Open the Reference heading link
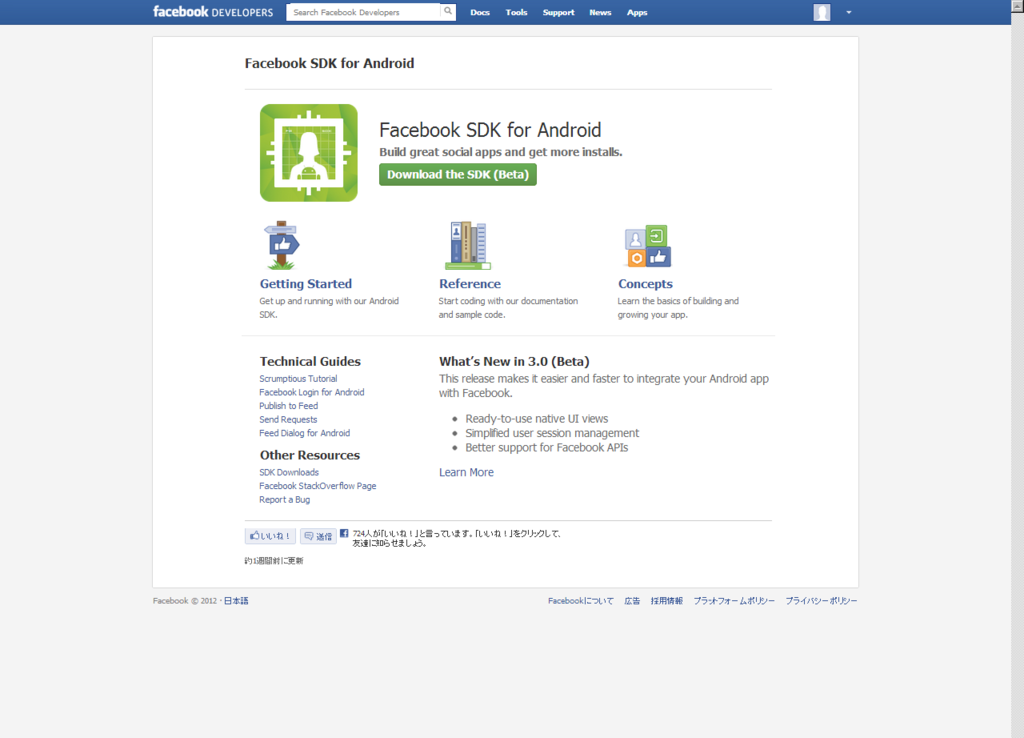The height and width of the screenshot is (738, 1024). click(x=470, y=283)
